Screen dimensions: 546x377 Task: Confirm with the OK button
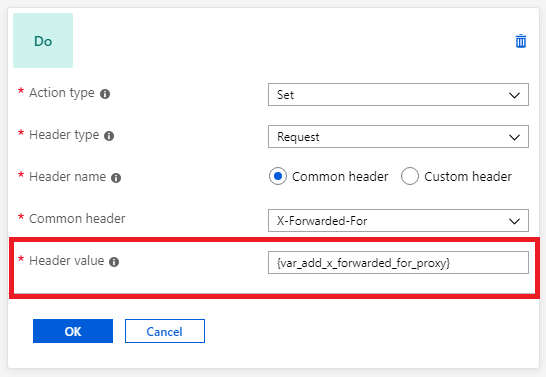coord(73,331)
